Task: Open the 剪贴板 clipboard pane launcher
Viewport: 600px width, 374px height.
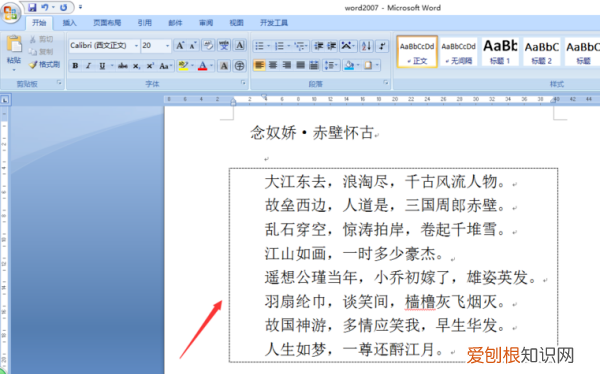Action: click(59, 83)
